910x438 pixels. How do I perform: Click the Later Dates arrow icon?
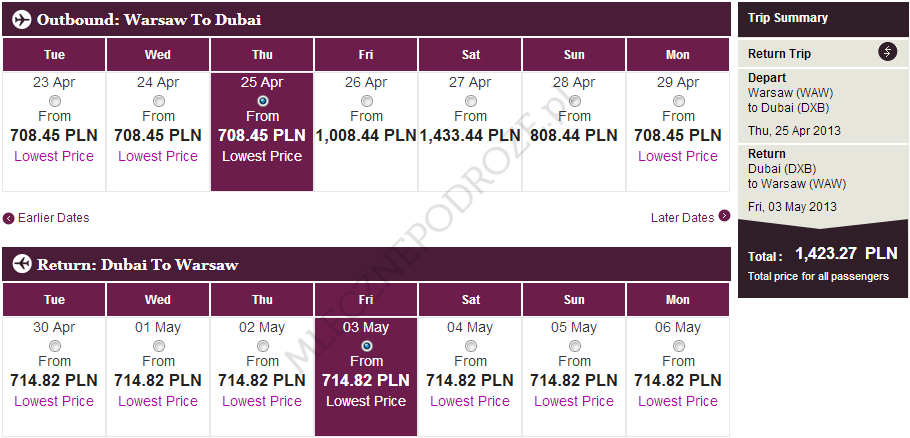pyautogui.click(x=723, y=218)
